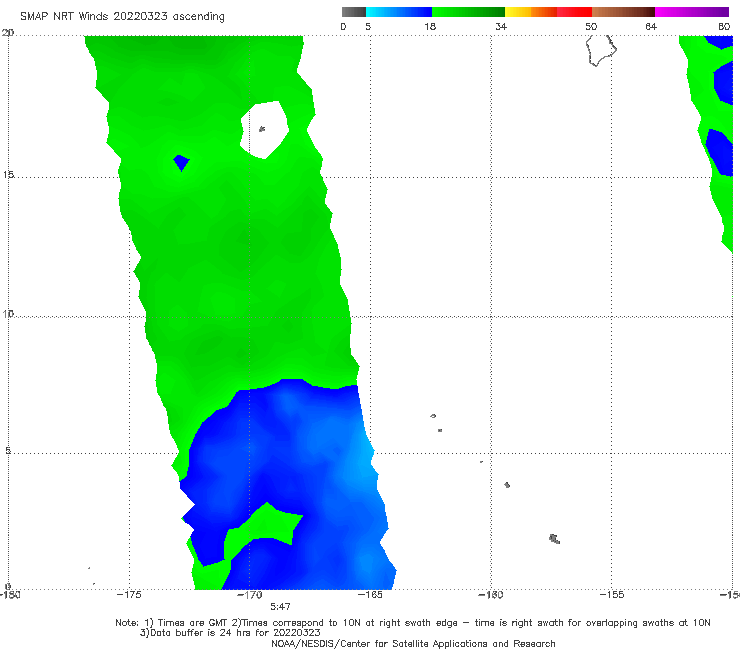Click the magenta-purple 64-80 colorbar segment
740x650 pixels.
pos(692,12)
